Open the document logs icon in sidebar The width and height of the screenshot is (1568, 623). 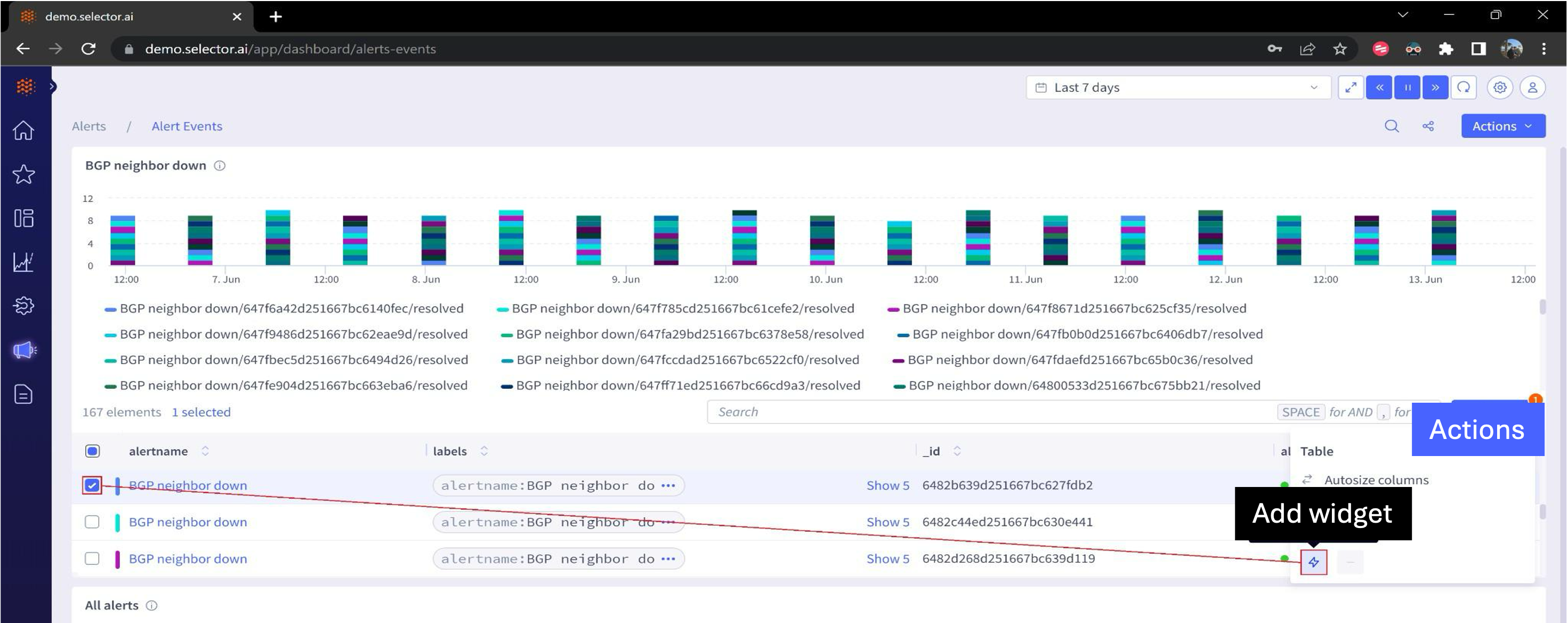pos(23,395)
